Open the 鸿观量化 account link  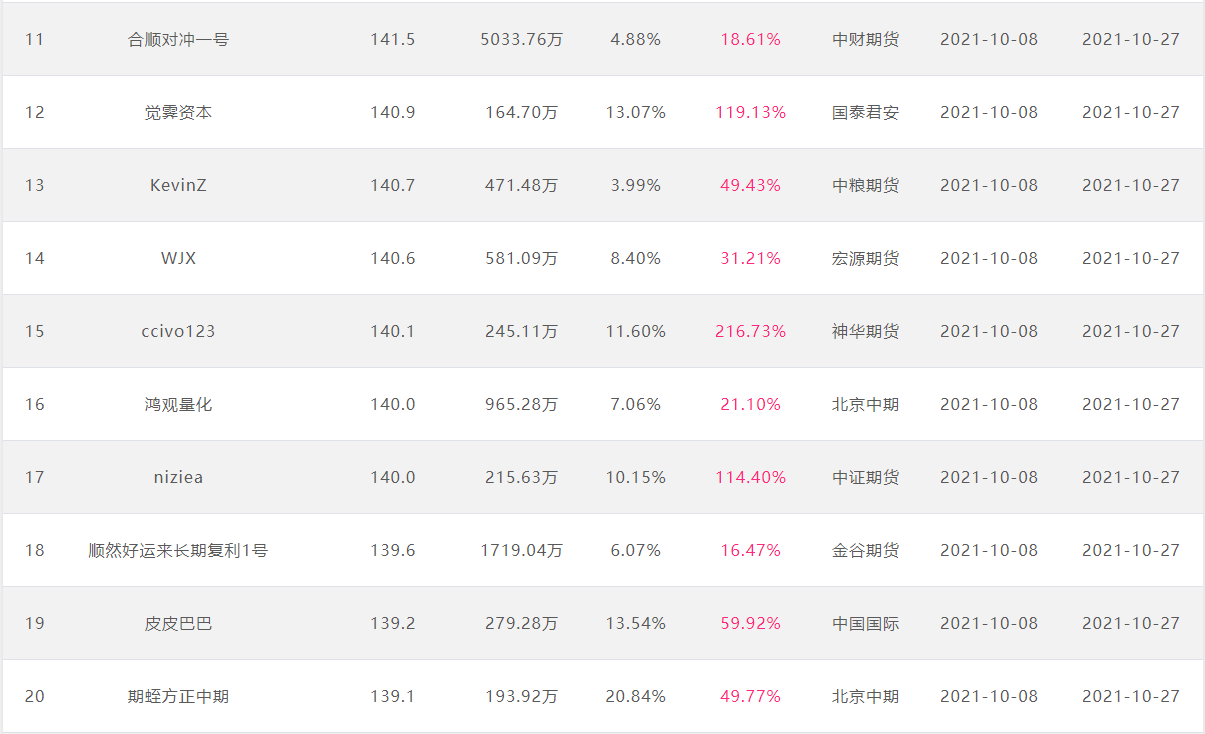[x=178, y=405]
